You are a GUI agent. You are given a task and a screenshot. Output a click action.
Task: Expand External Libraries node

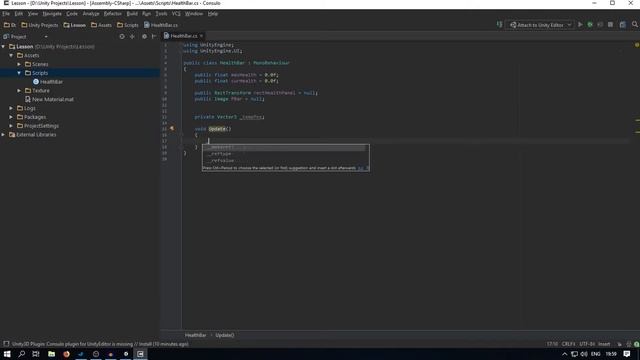tap(4, 134)
